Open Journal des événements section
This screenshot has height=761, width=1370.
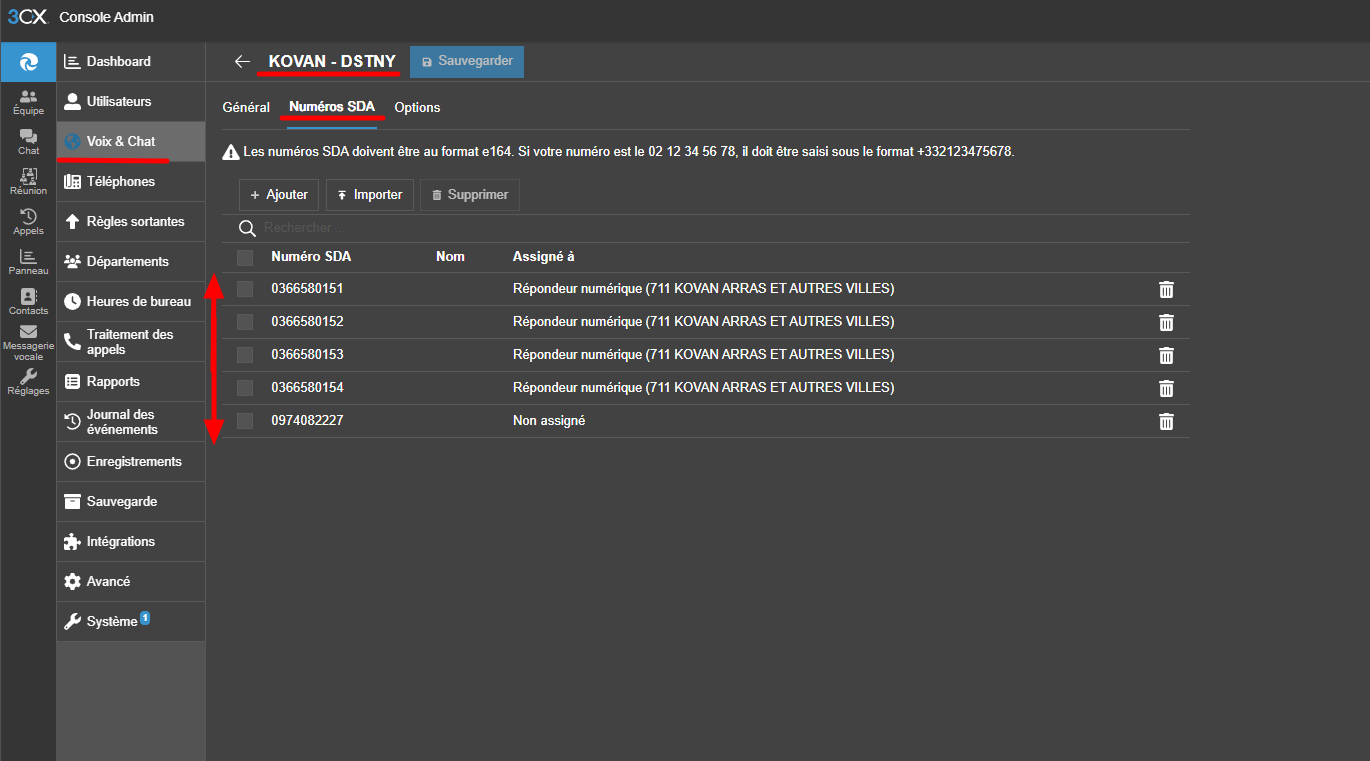(x=131, y=422)
